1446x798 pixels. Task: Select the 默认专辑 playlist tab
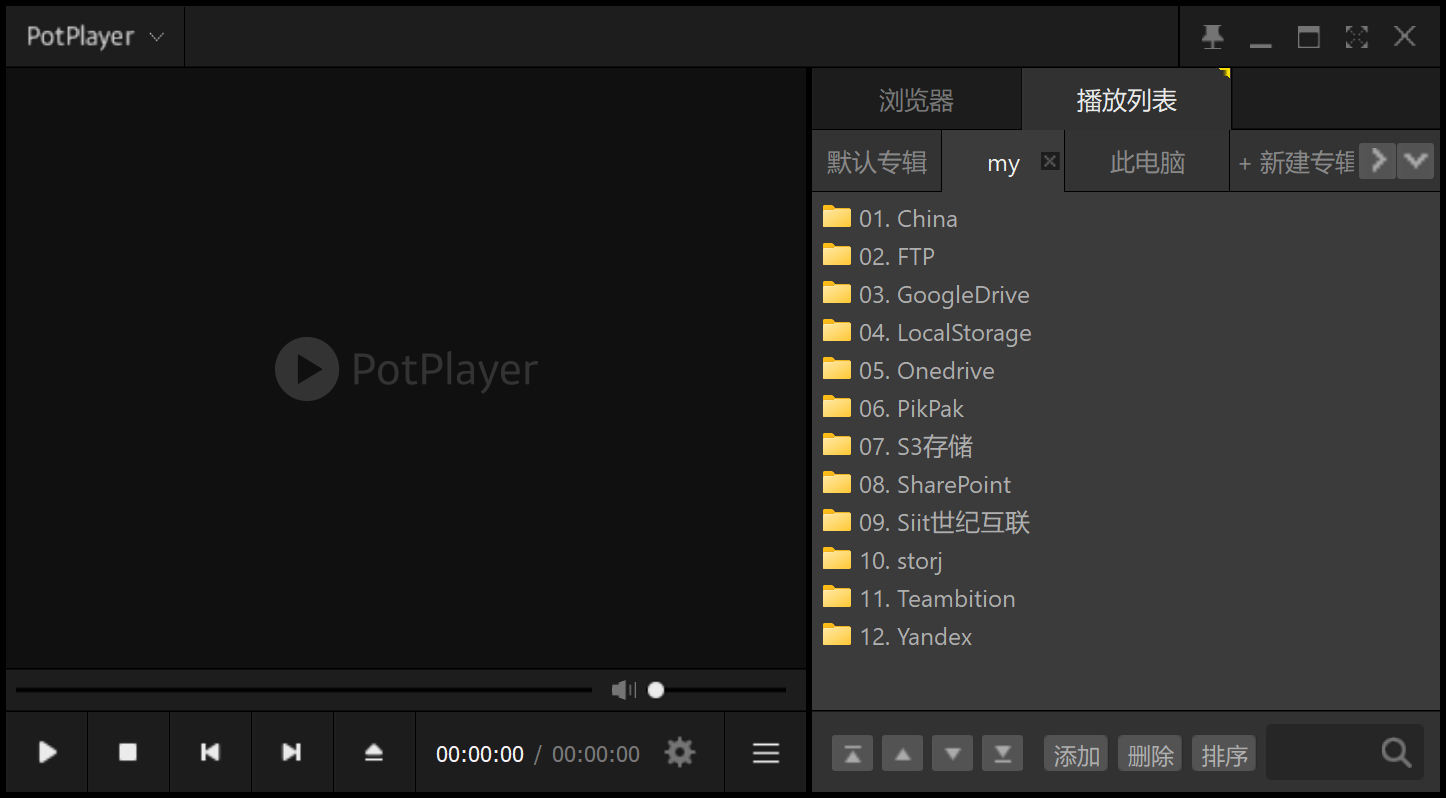coord(877,162)
